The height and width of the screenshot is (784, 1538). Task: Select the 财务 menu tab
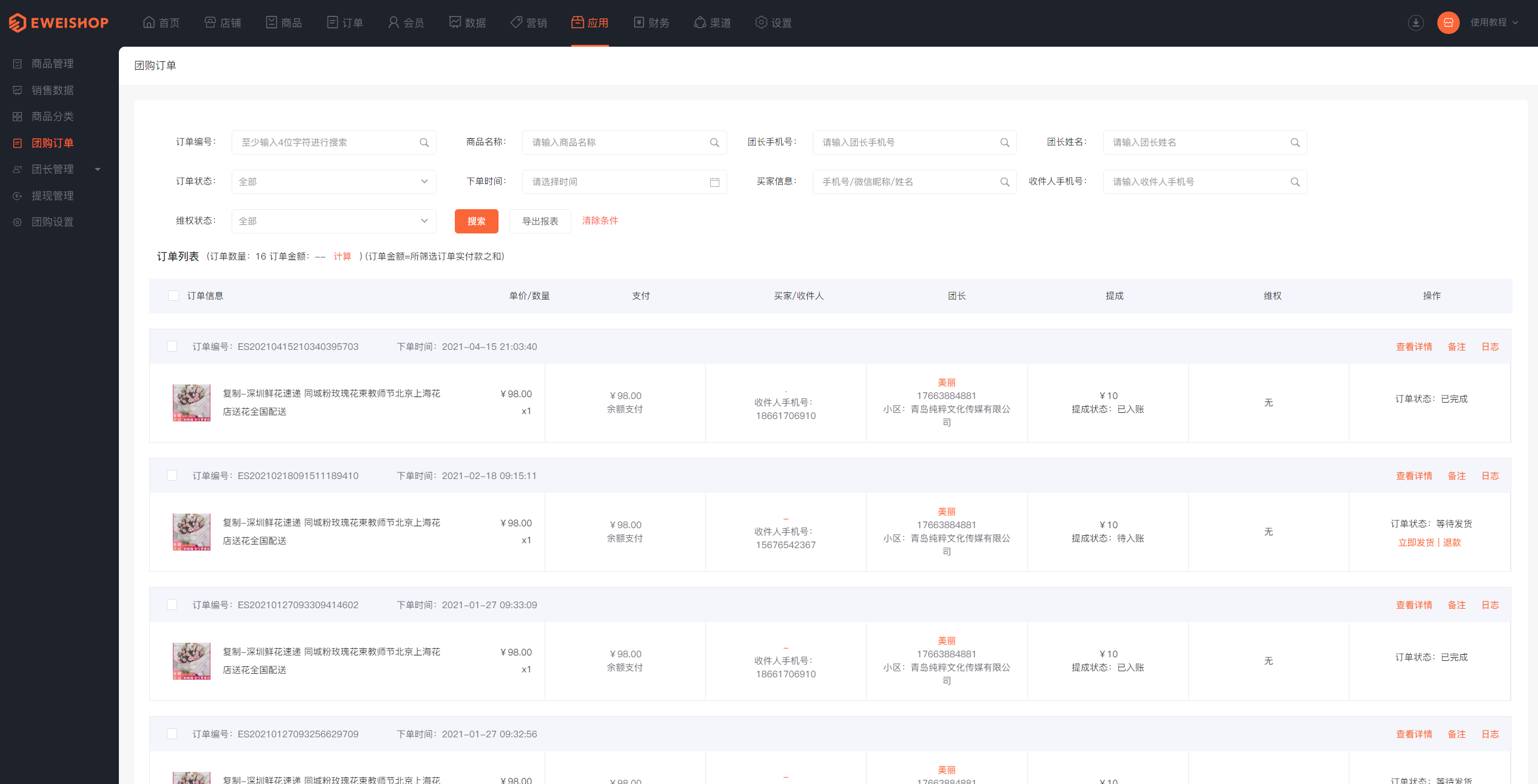pos(655,21)
